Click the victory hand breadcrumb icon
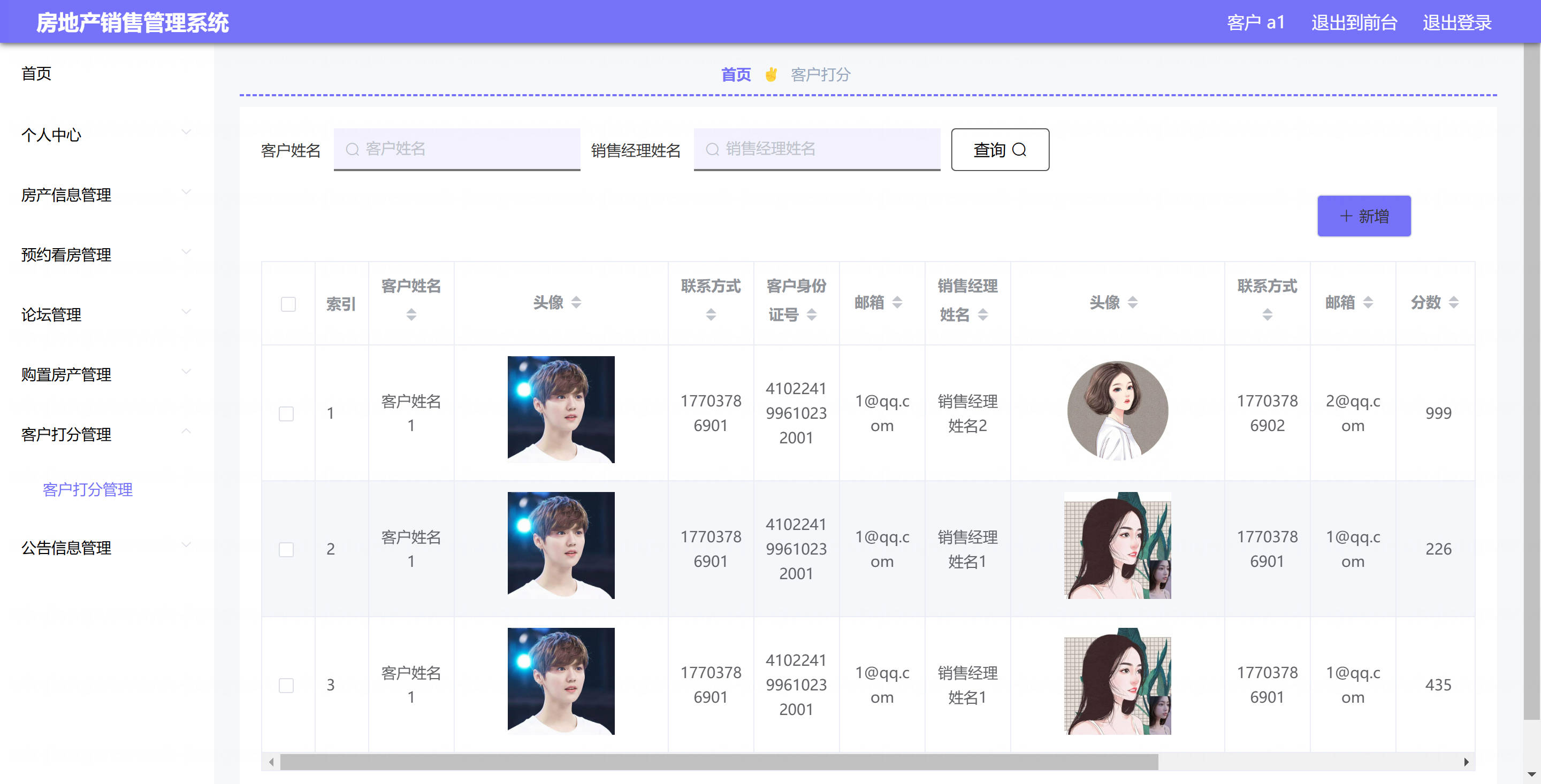This screenshot has width=1541, height=784. pos(771,75)
